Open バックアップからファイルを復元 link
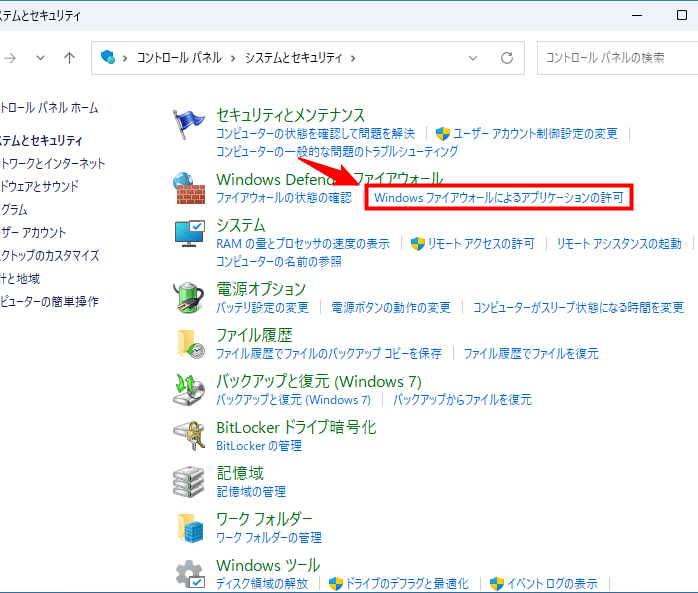 pyautogui.click(x=462, y=400)
